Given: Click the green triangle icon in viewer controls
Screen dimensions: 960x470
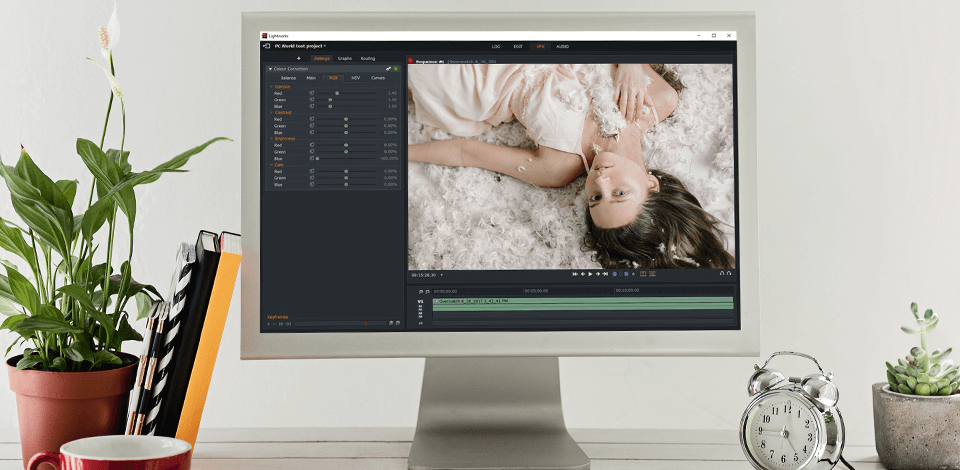Looking at the screenshot, I should click(634, 274).
